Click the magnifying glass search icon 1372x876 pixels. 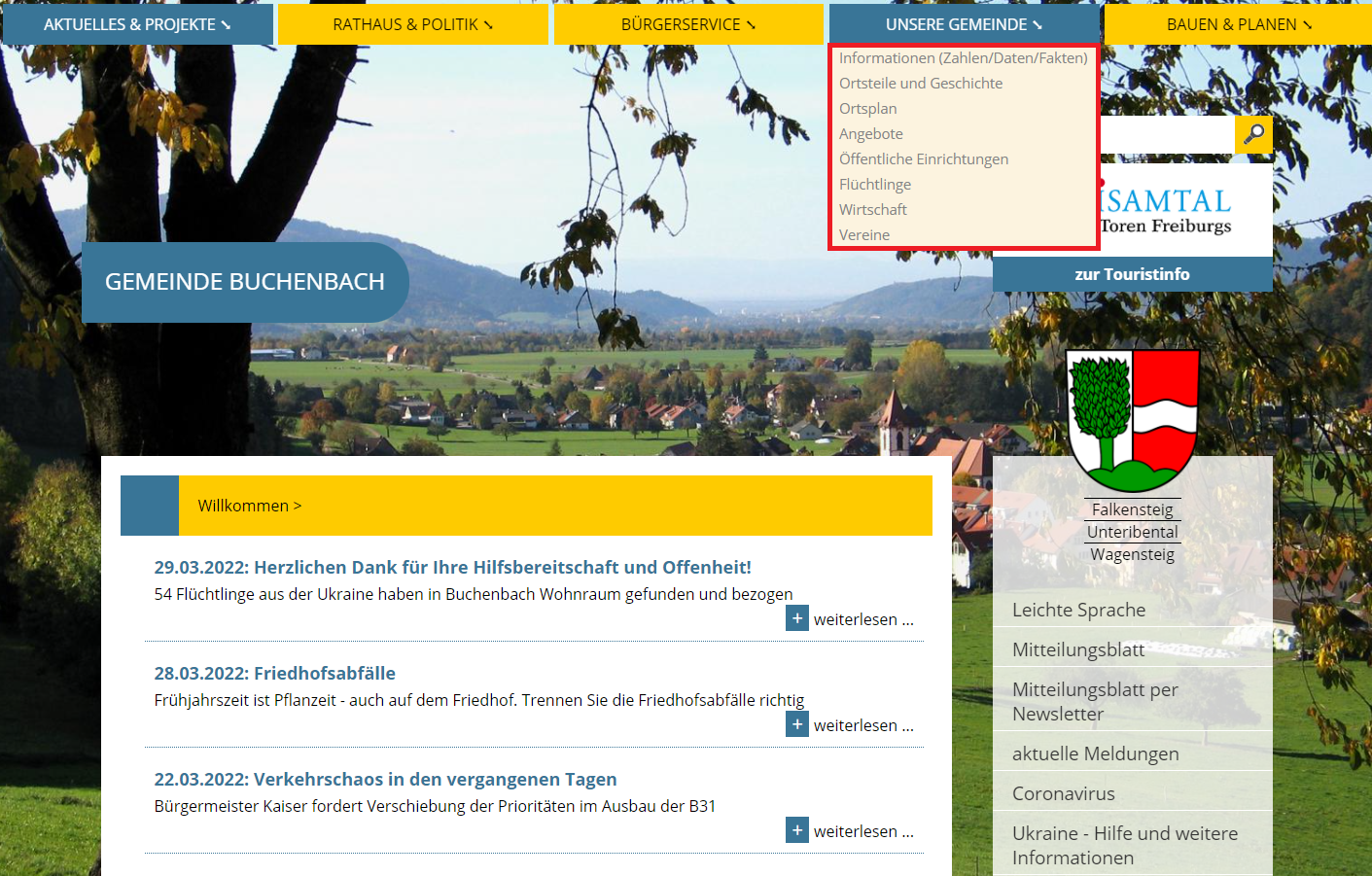pos(1253,134)
